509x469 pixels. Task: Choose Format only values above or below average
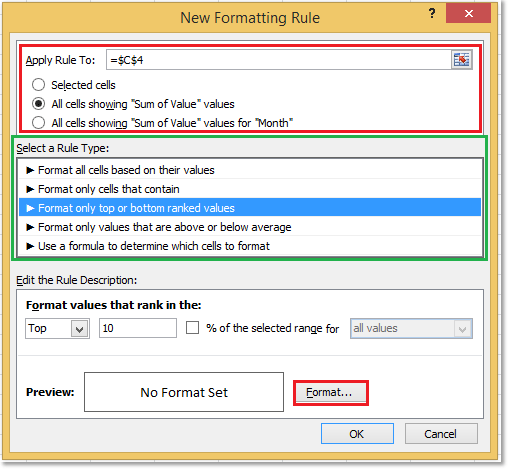coord(250,227)
